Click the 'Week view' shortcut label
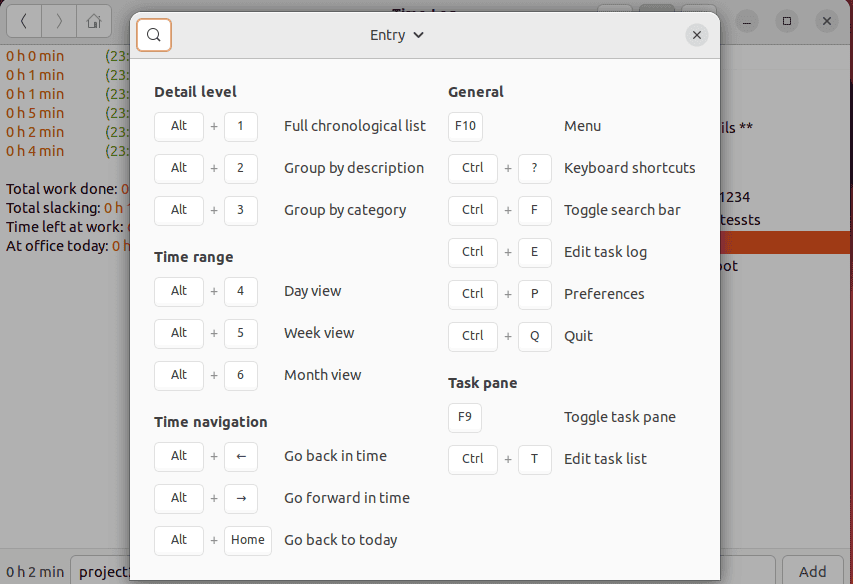 pyautogui.click(x=319, y=333)
